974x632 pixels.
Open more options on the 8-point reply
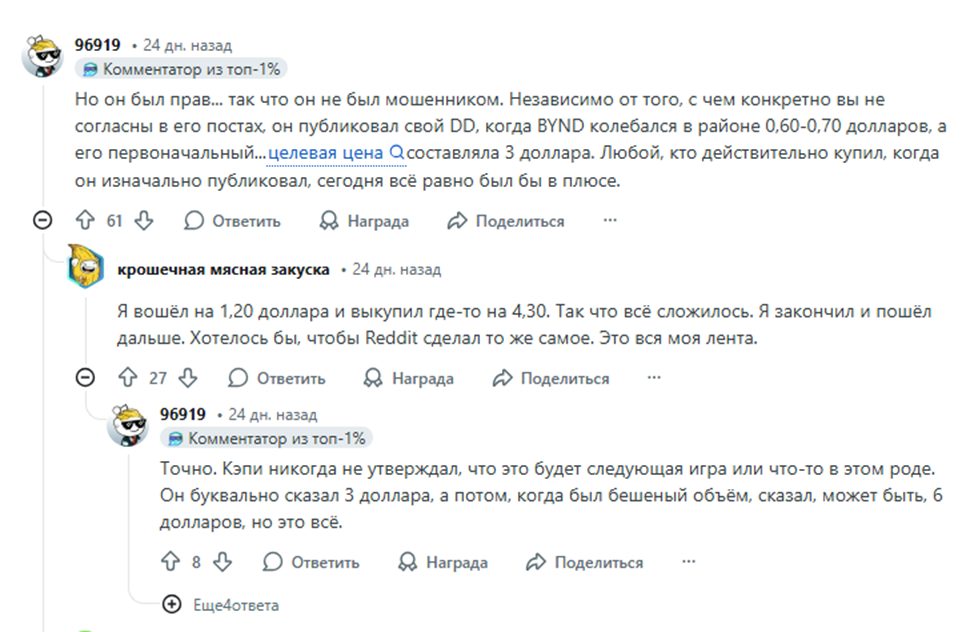pos(688,562)
